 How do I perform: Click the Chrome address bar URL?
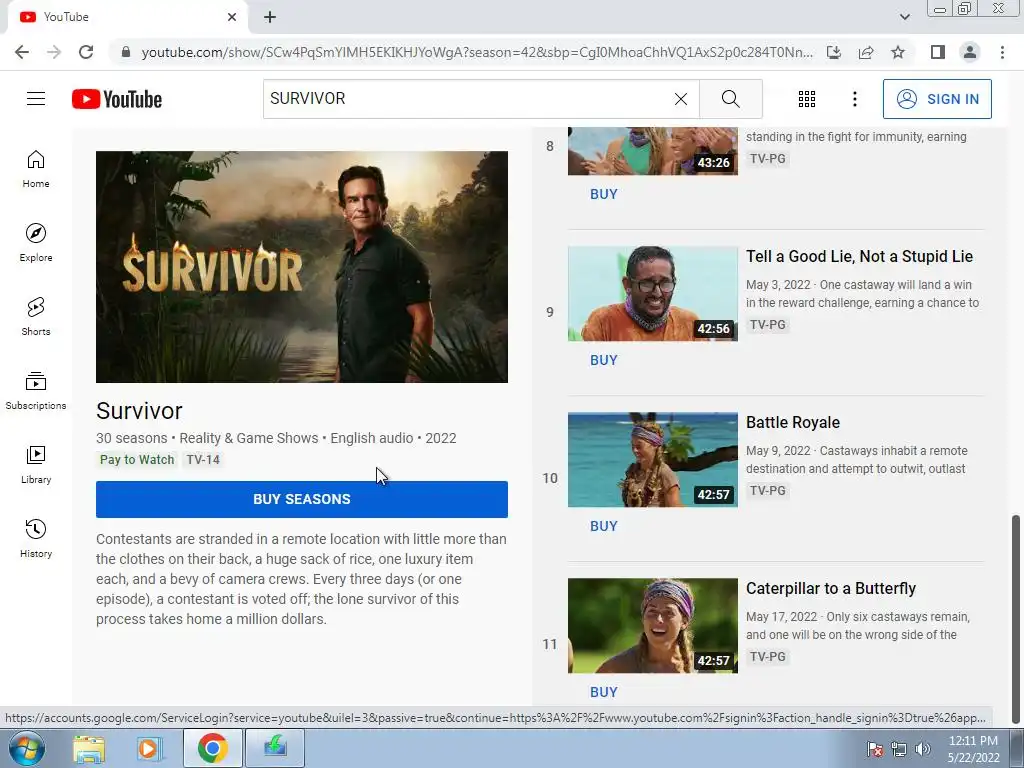(x=477, y=52)
